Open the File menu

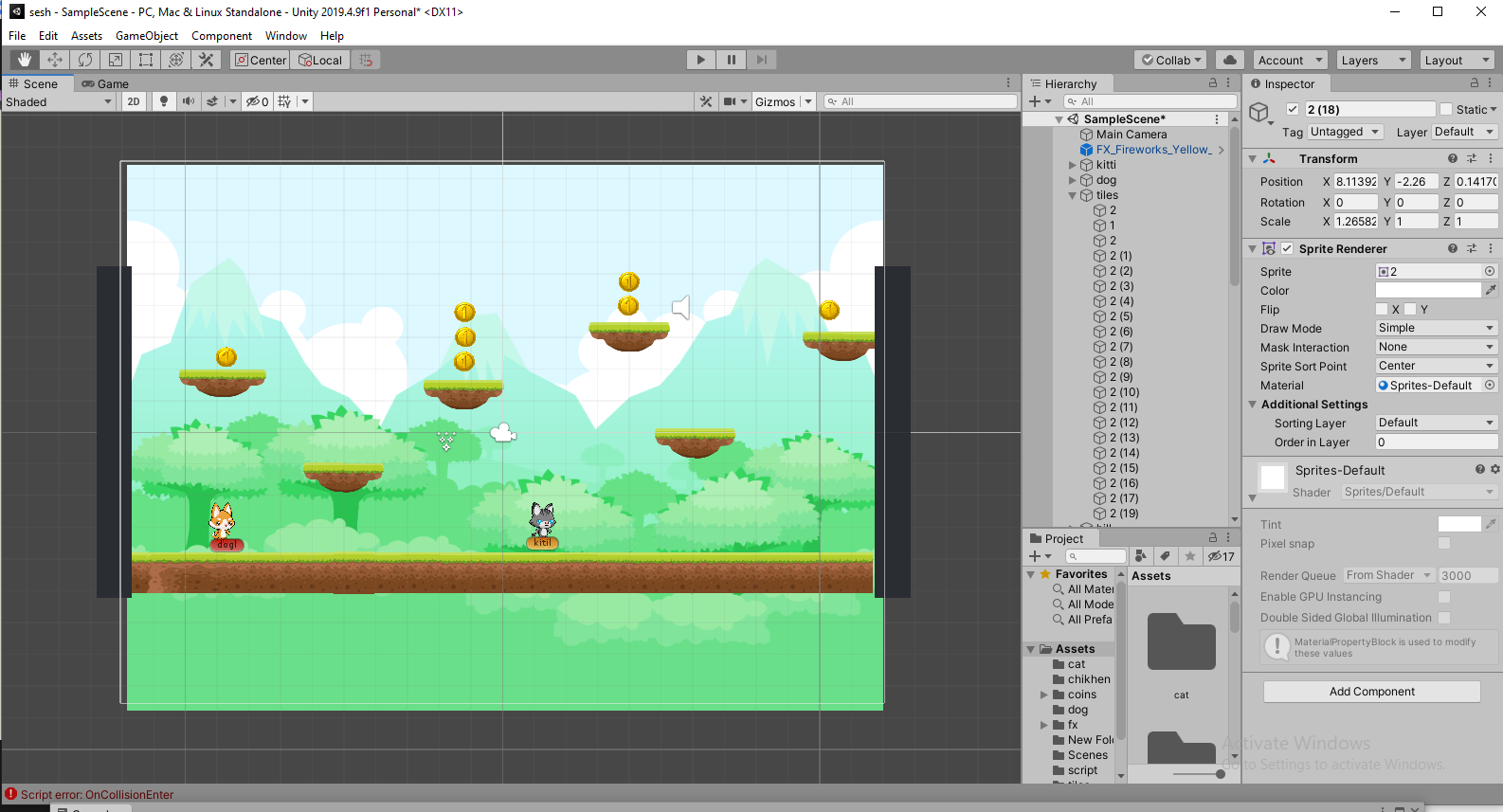(17, 35)
